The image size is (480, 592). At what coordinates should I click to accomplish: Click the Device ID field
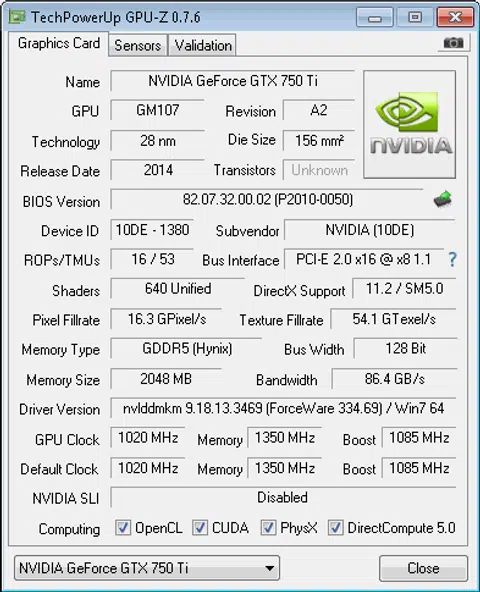[x=152, y=230]
